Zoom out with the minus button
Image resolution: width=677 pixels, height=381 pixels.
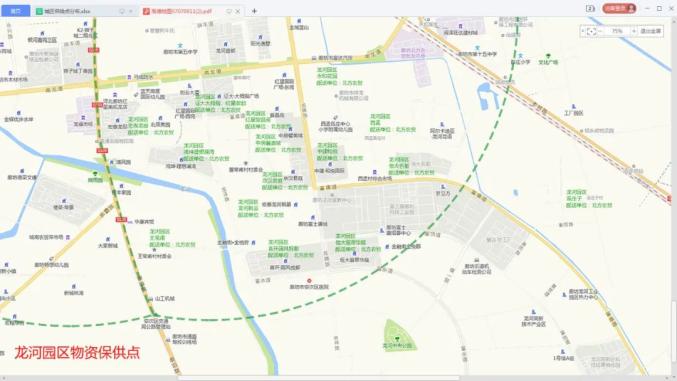600,31
